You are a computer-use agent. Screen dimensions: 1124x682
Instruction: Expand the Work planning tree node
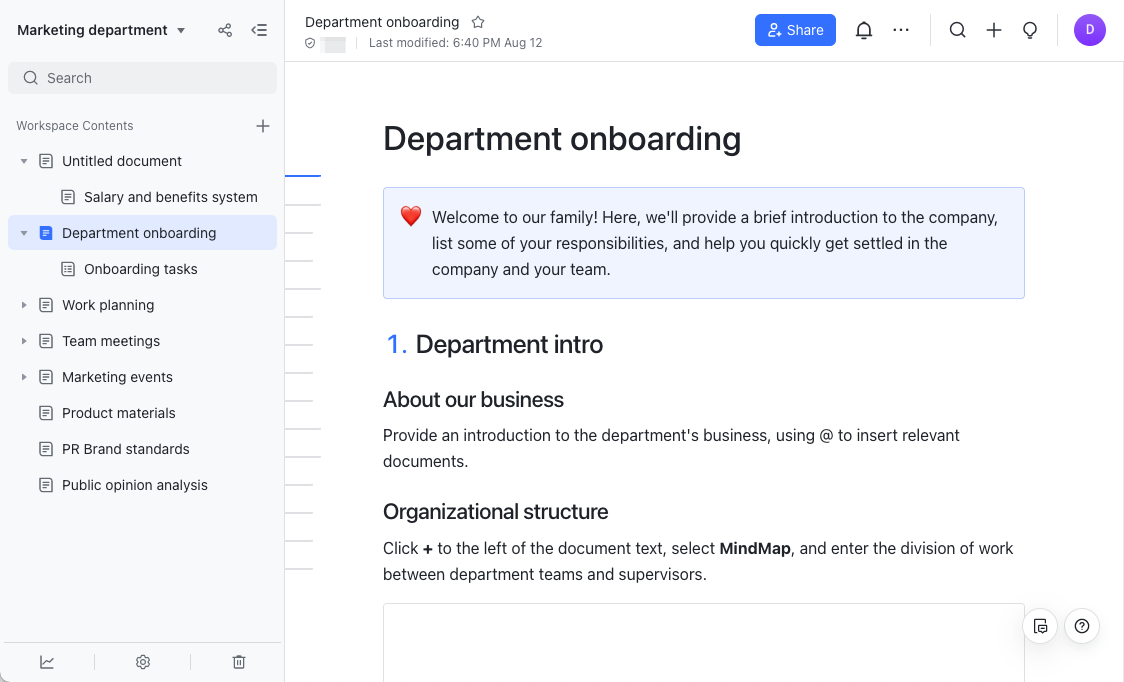[24, 305]
